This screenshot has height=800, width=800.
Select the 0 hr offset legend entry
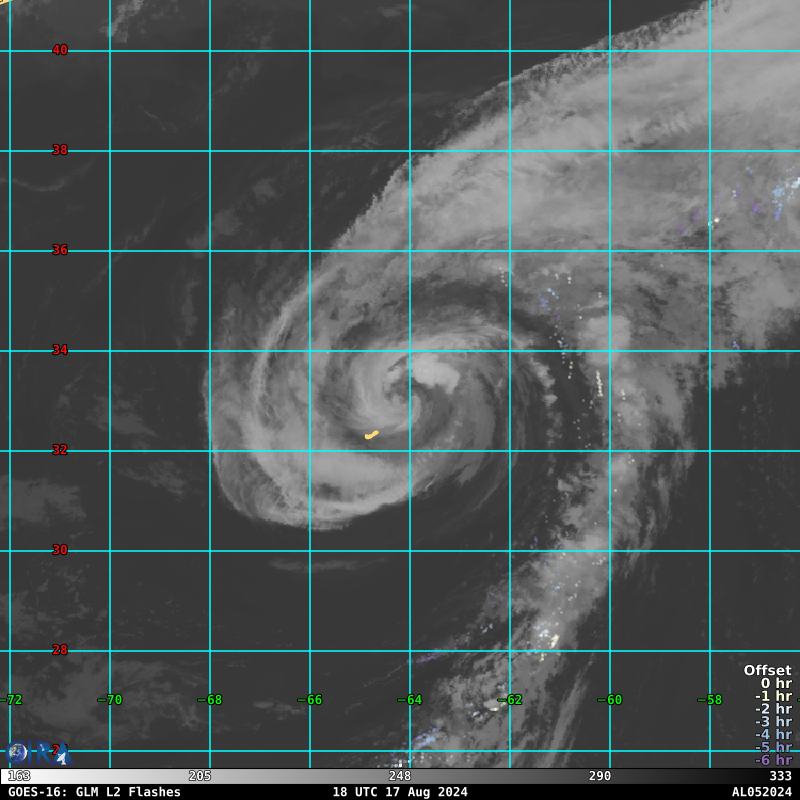[x=775, y=684]
